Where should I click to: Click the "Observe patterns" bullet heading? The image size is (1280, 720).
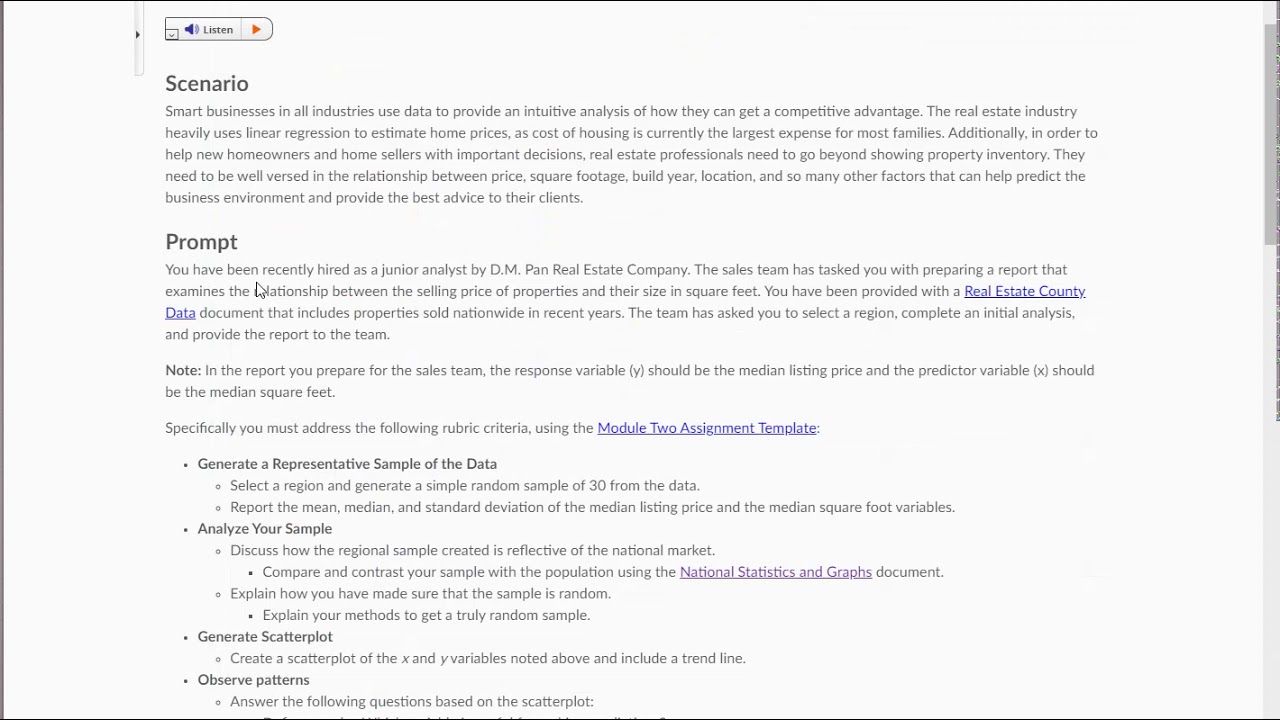[x=253, y=680]
